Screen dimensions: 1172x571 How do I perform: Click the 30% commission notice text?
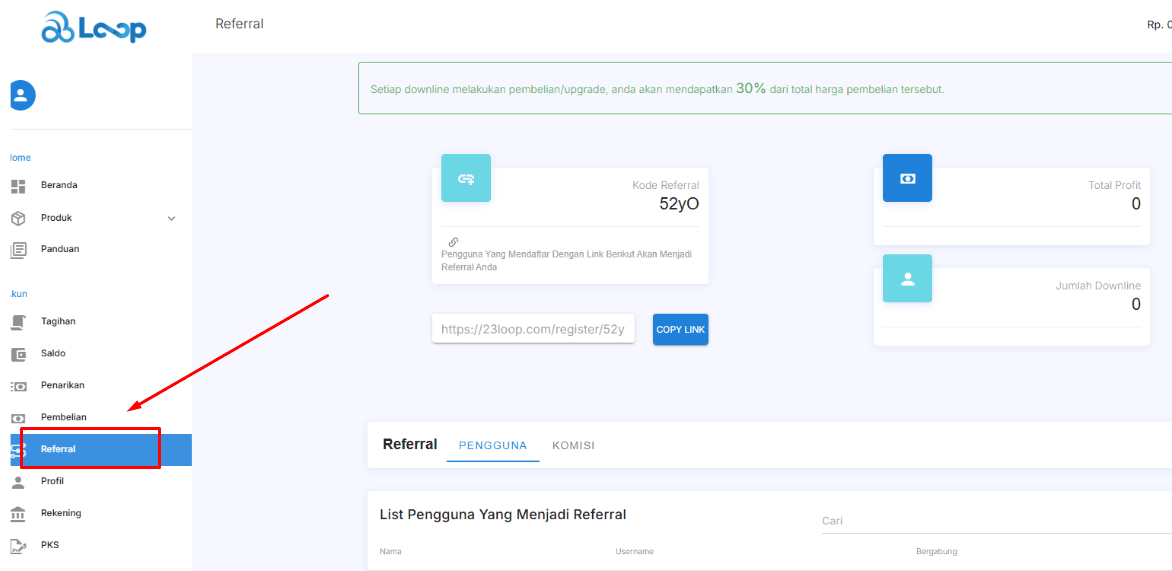[x=658, y=89]
